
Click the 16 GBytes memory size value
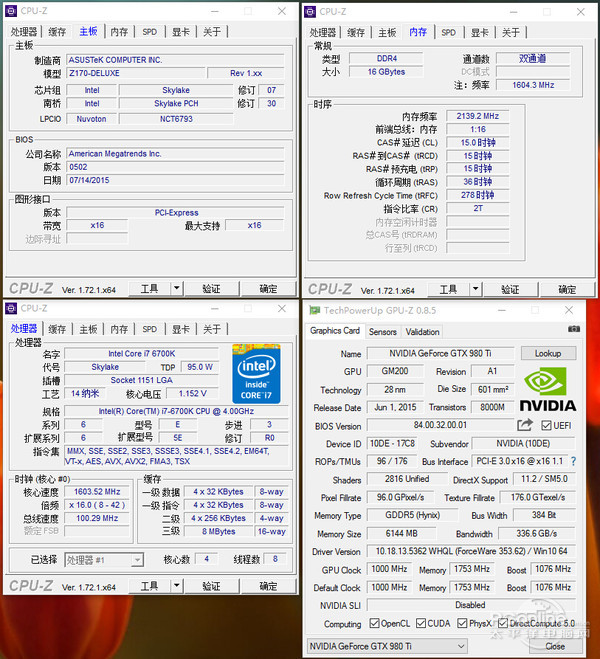[x=386, y=72]
